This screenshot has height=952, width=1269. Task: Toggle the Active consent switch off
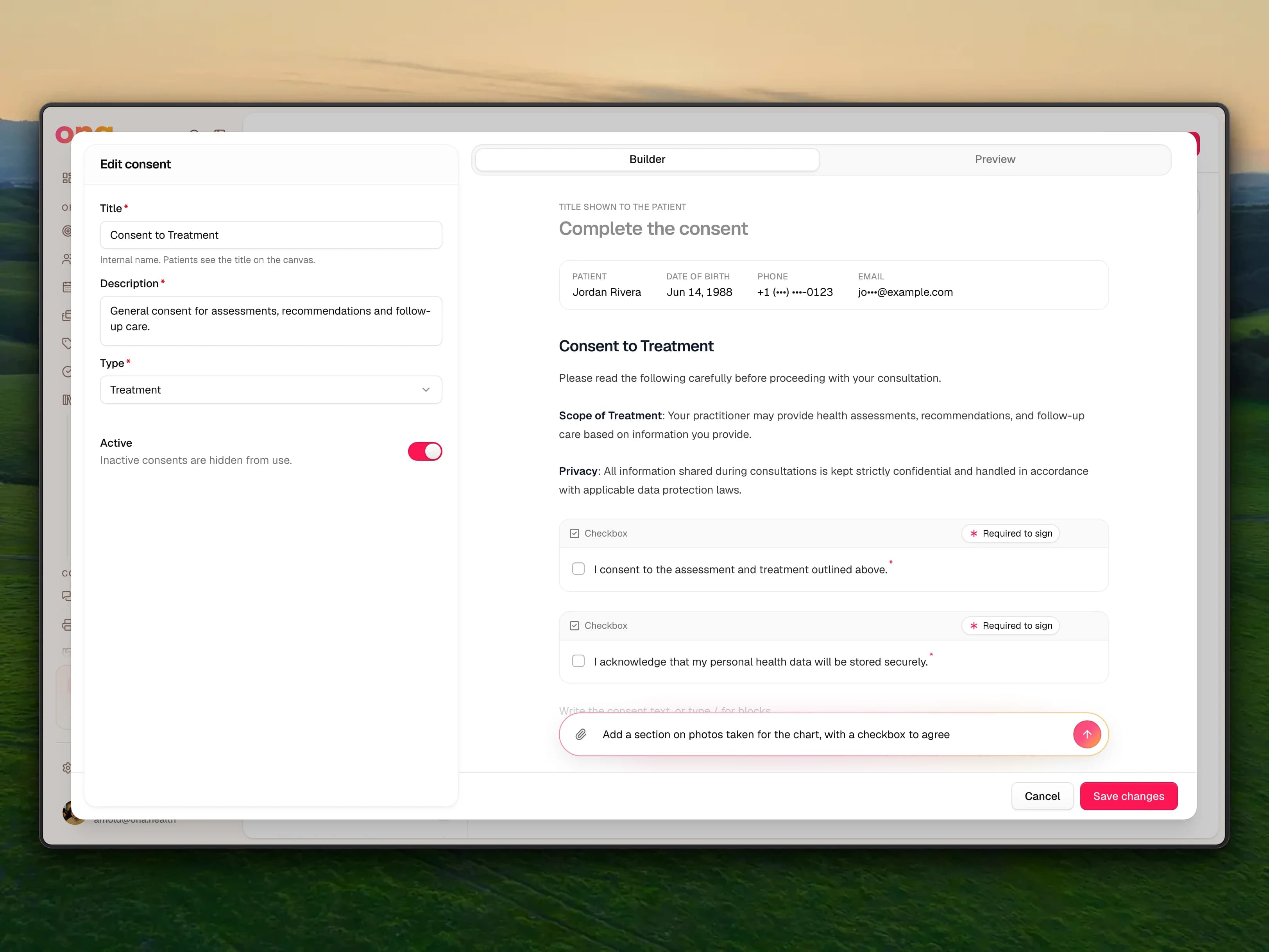pyautogui.click(x=424, y=451)
